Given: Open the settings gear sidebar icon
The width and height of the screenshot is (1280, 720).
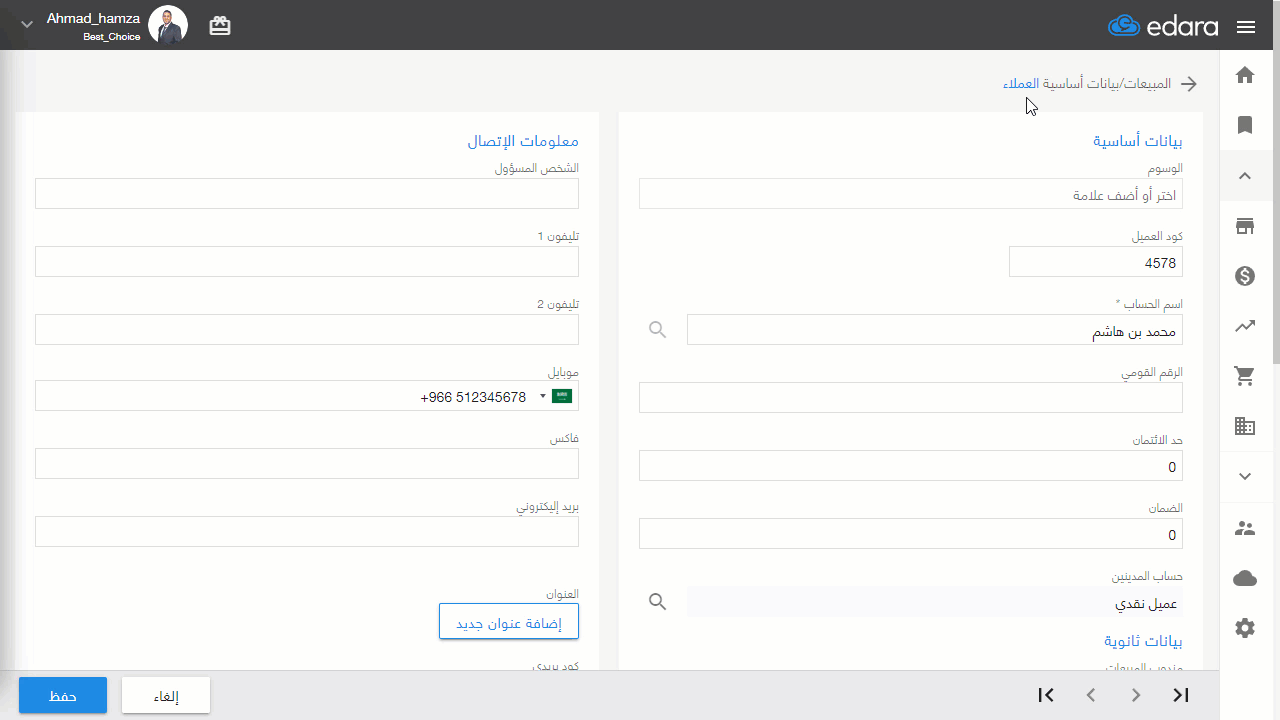Looking at the screenshot, I should [x=1245, y=628].
